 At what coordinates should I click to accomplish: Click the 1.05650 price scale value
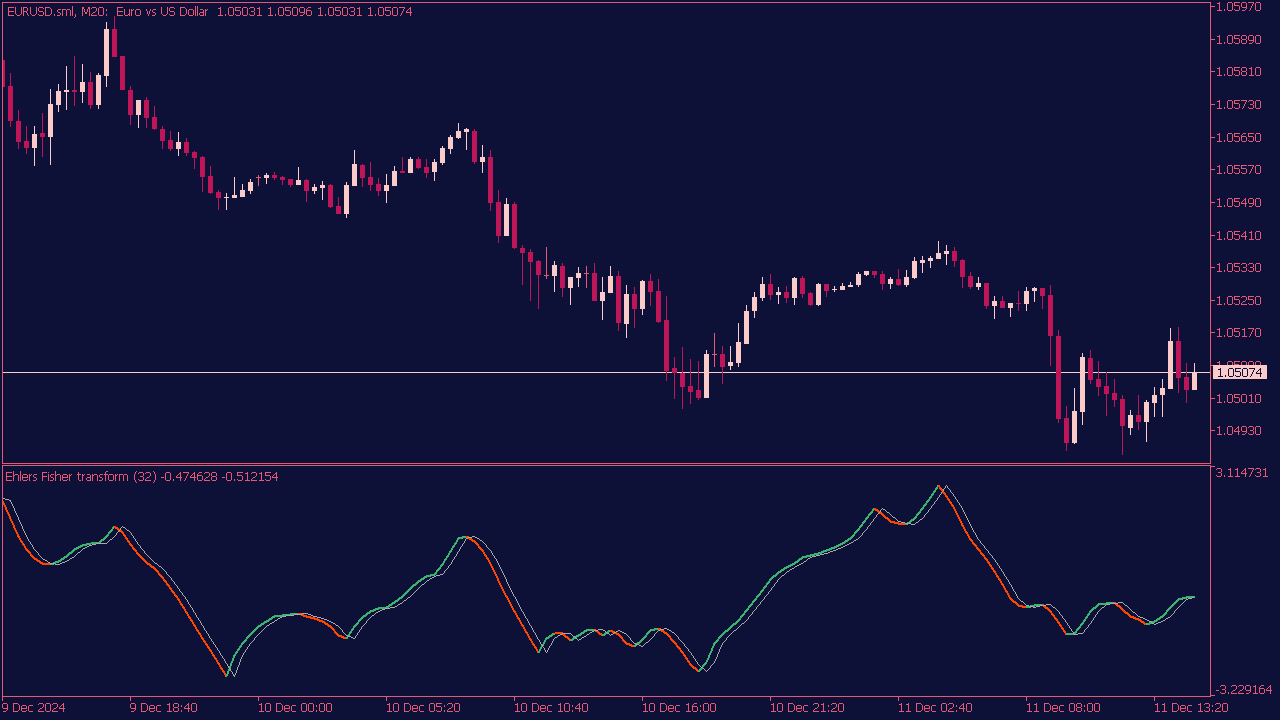coord(1239,138)
